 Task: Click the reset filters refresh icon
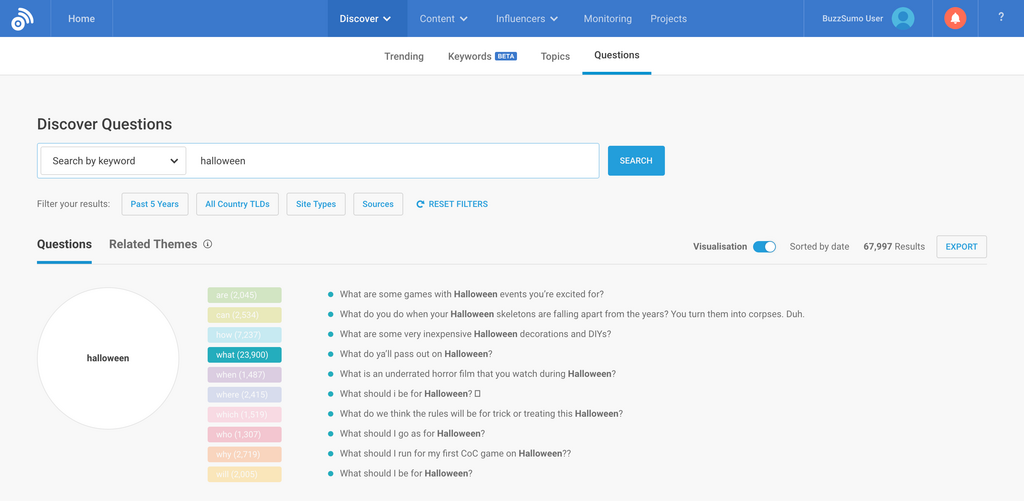pyautogui.click(x=420, y=204)
